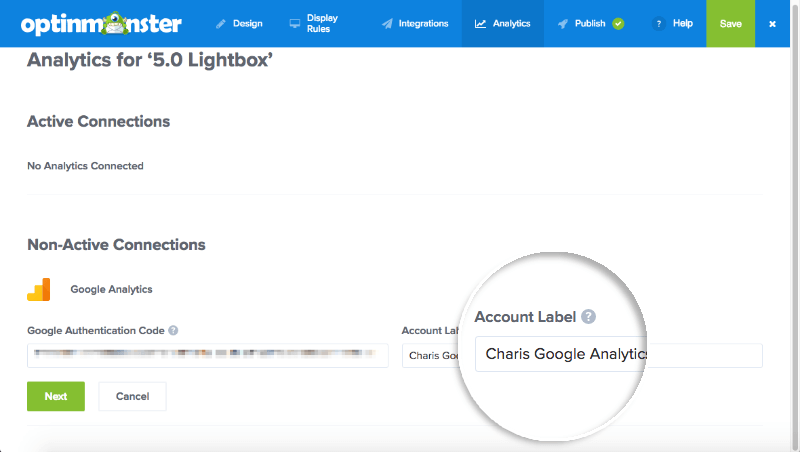Viewport: 800px width, 452px height.
Task: Open the Help menu
Action: [x=672, y=23]
